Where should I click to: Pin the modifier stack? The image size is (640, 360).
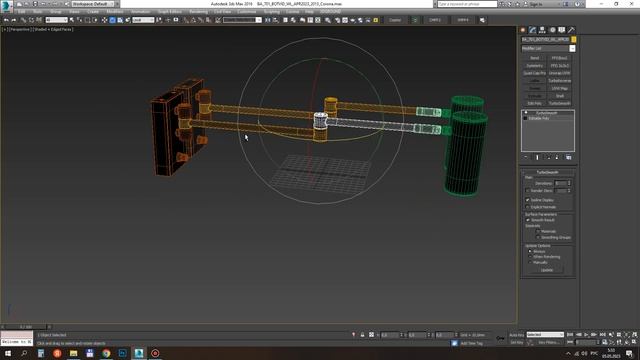coord(526,157)
